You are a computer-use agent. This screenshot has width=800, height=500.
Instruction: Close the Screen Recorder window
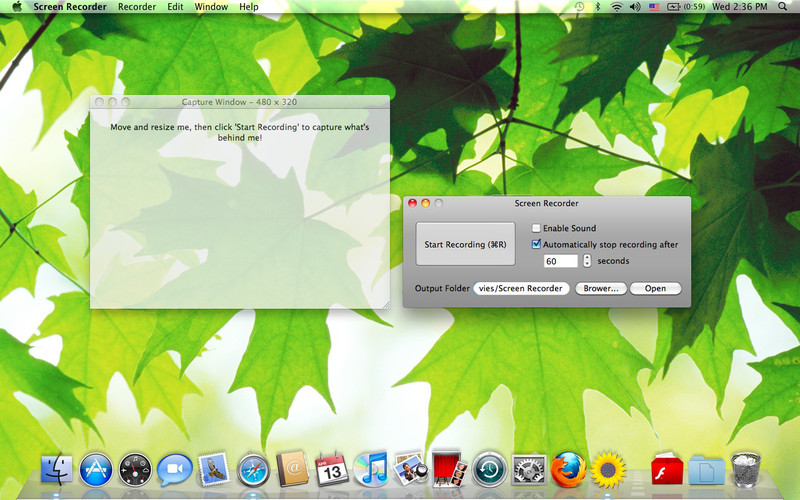point(412,203)
